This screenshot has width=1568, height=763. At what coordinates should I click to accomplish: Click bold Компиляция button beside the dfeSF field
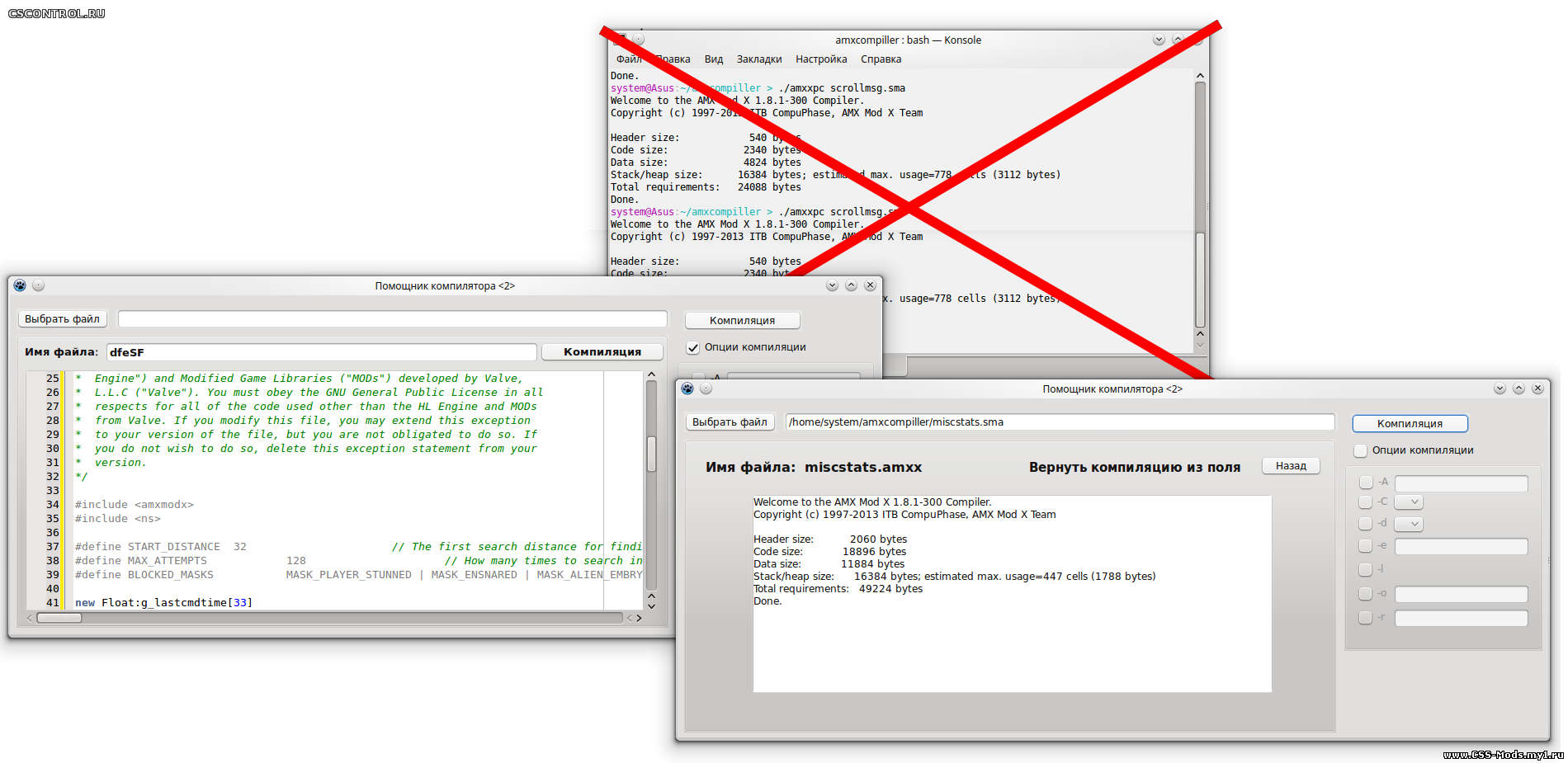pyautogui.click(x=602, y=352)
